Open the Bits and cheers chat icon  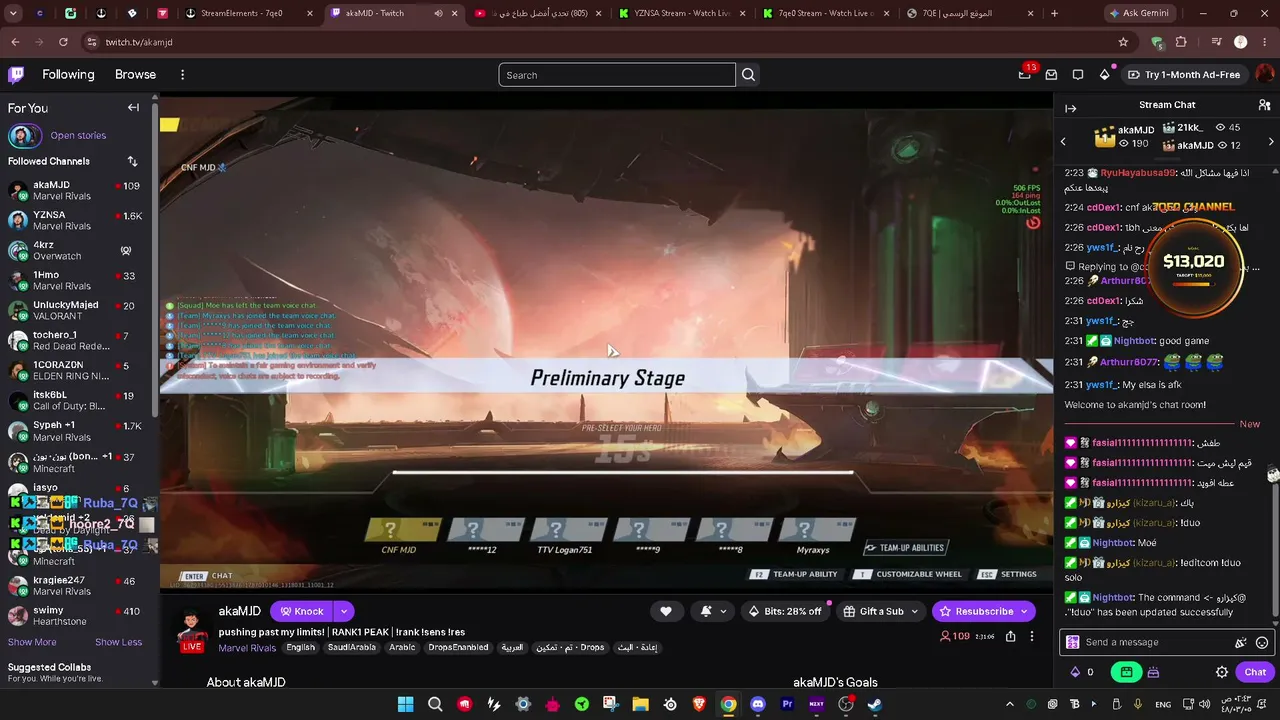tap(1240, 643)
